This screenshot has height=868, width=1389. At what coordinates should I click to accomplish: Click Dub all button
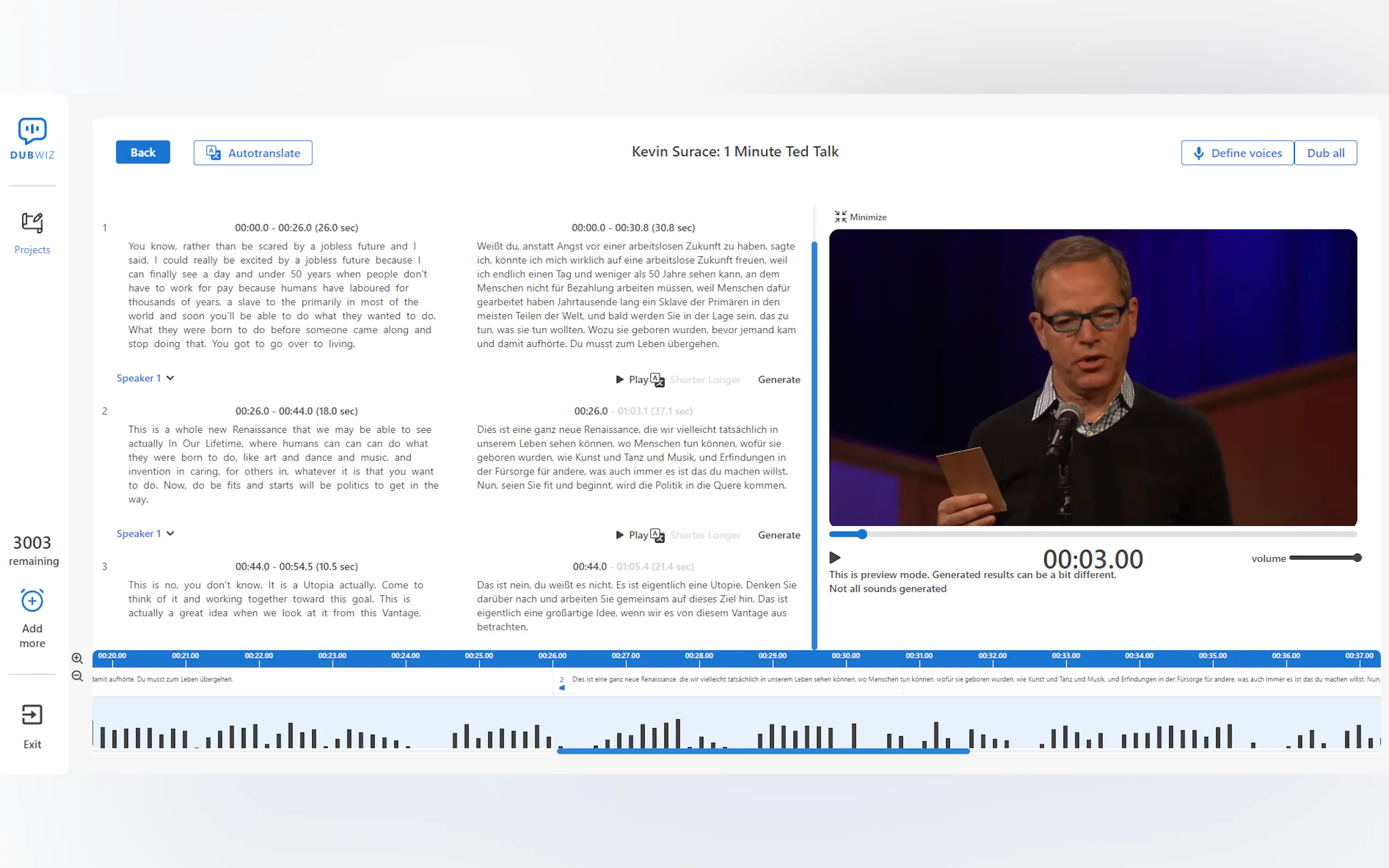coord(1325,153)
